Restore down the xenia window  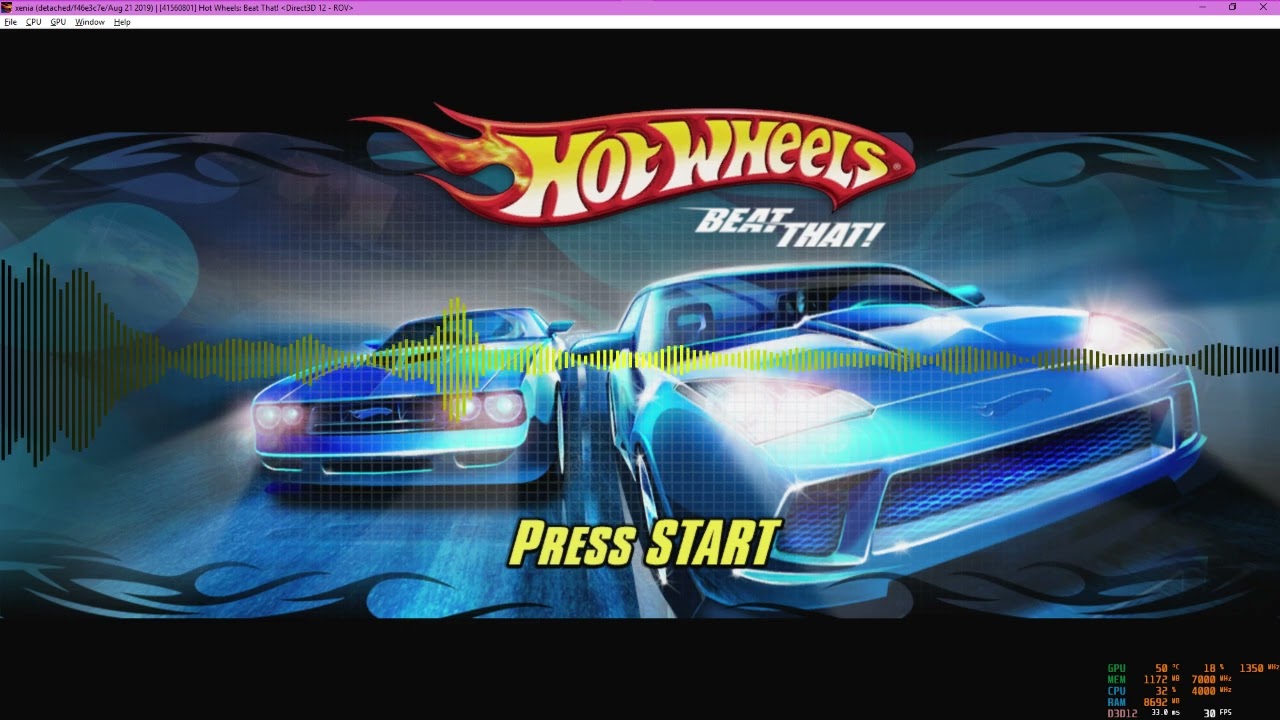tap(1232, 7)
